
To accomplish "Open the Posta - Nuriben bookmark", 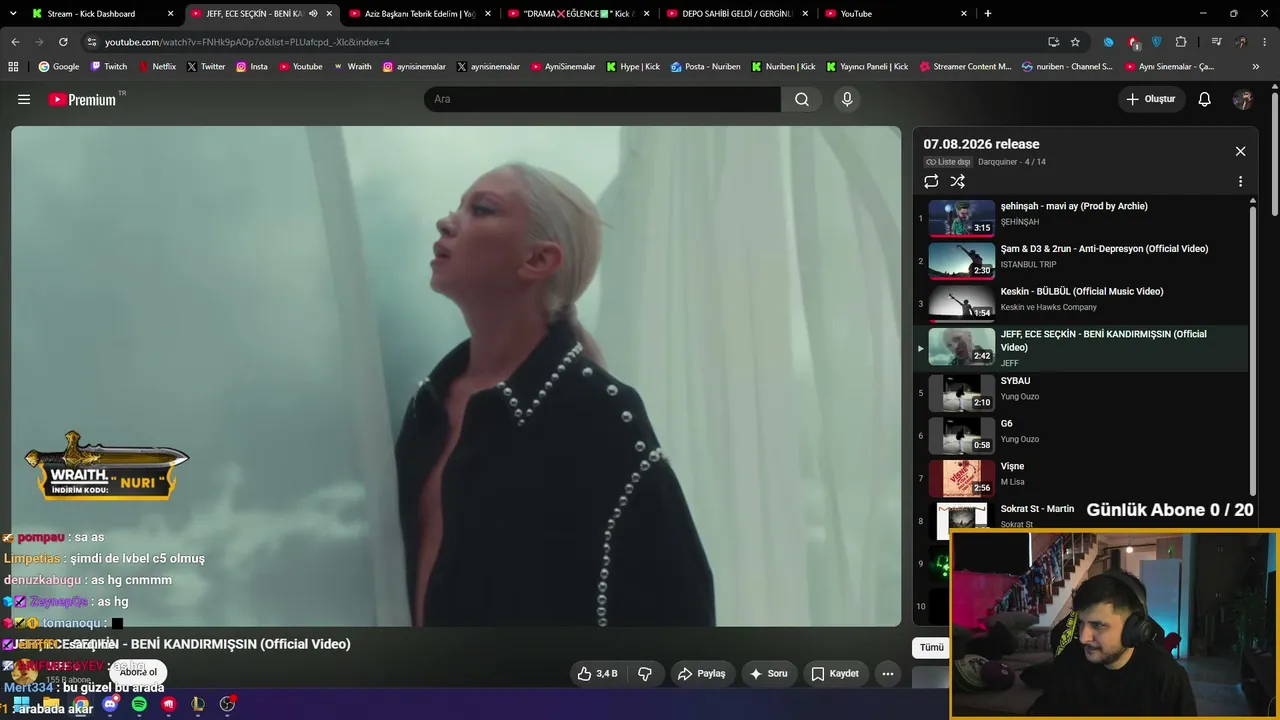I will click(x=706, y=67).
